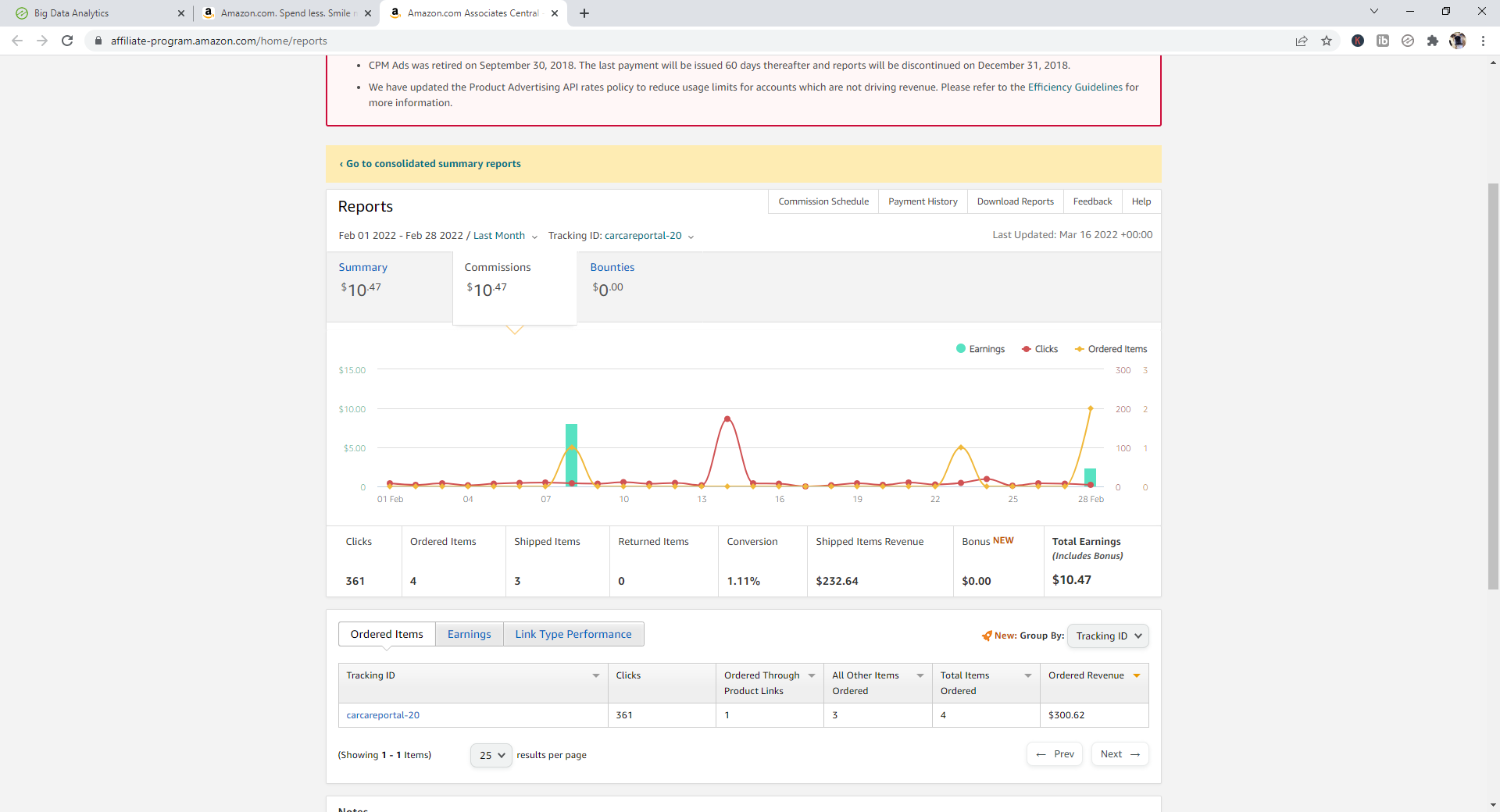Sort by Total Items Ordered arrow

coord(1028,676)
